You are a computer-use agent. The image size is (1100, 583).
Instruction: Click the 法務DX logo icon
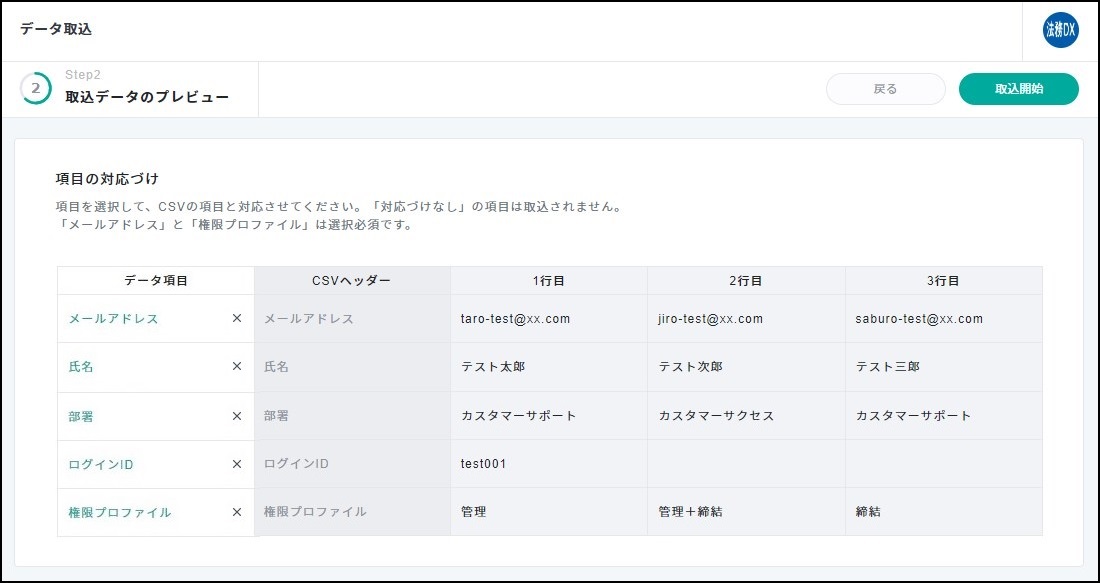(1060, 30)
